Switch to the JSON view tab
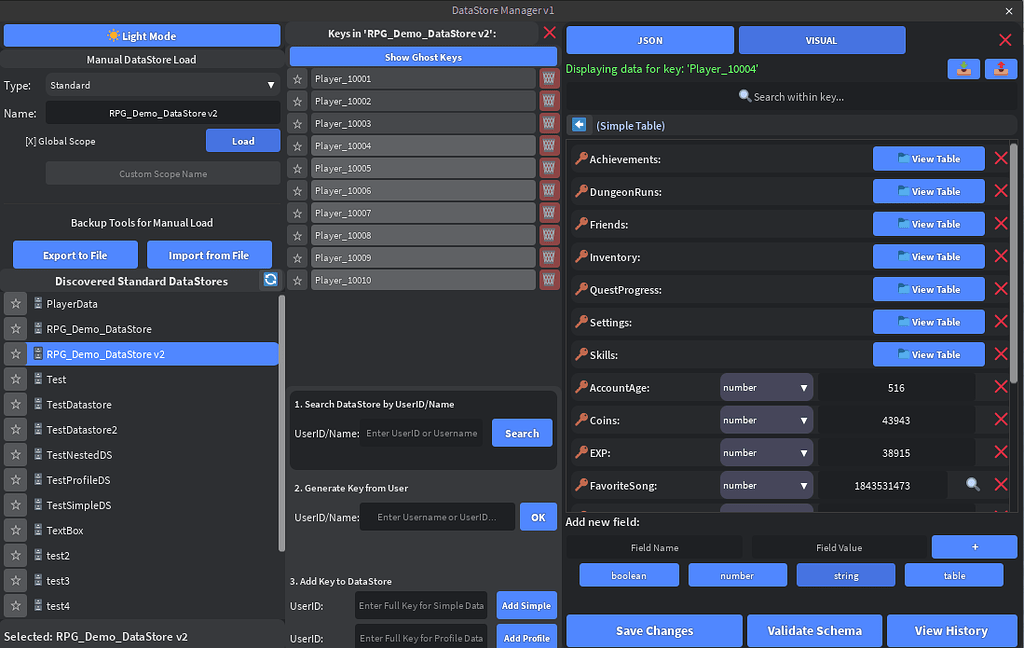This screenshot has width=1024, height=648. (x=649, y=40)
